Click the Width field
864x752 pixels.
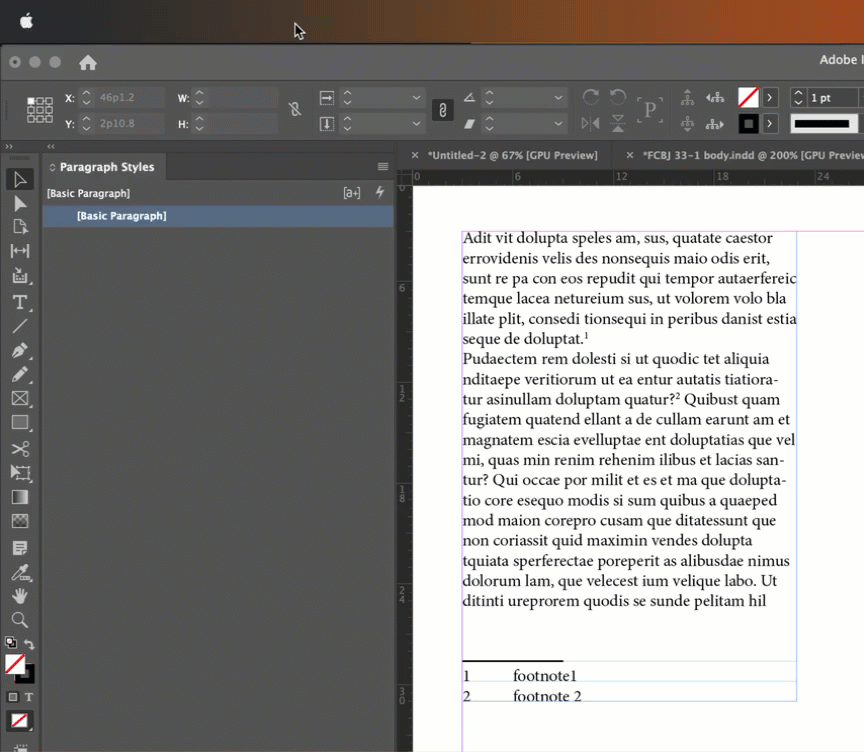pyautogui.click(x=242, y=98)
